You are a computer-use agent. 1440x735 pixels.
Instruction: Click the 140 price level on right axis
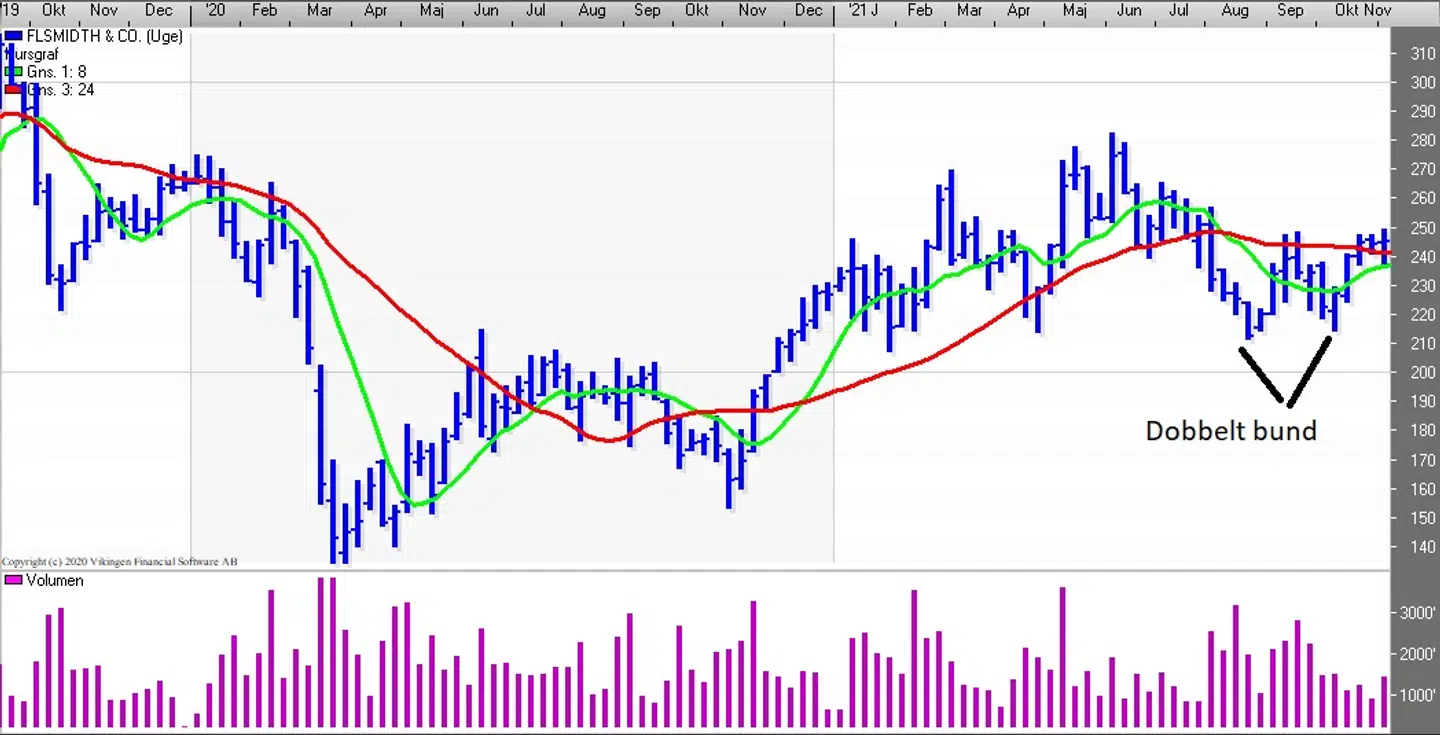1422,547
